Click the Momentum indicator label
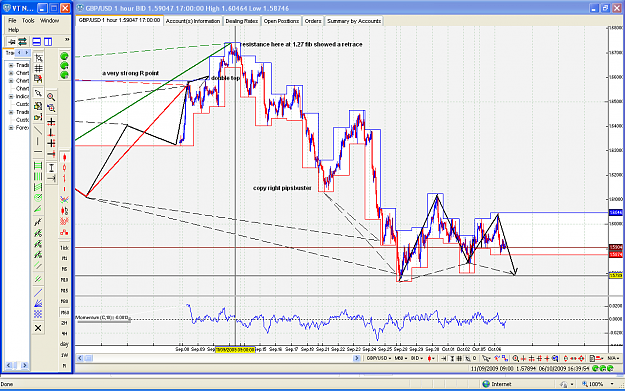This screenshot has height=391, width=625. (102, 318)
